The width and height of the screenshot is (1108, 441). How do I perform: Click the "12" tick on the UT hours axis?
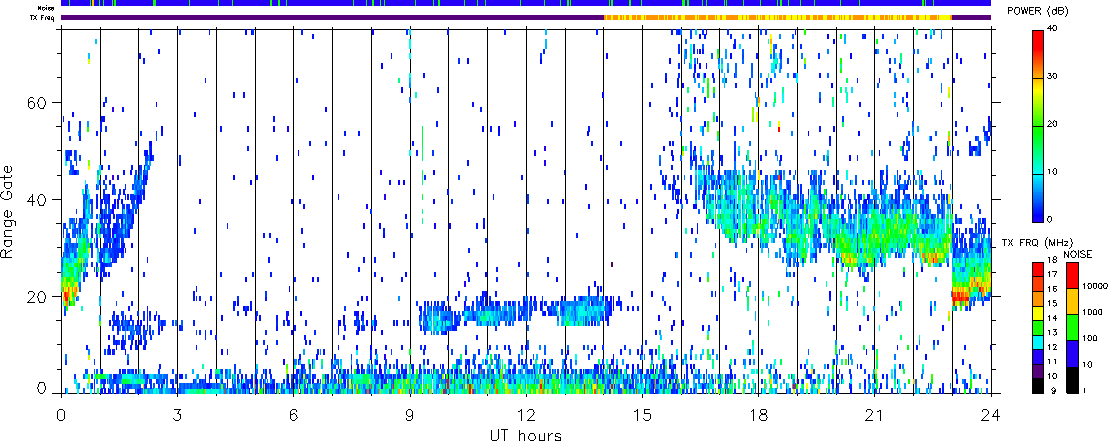(526, 414)
